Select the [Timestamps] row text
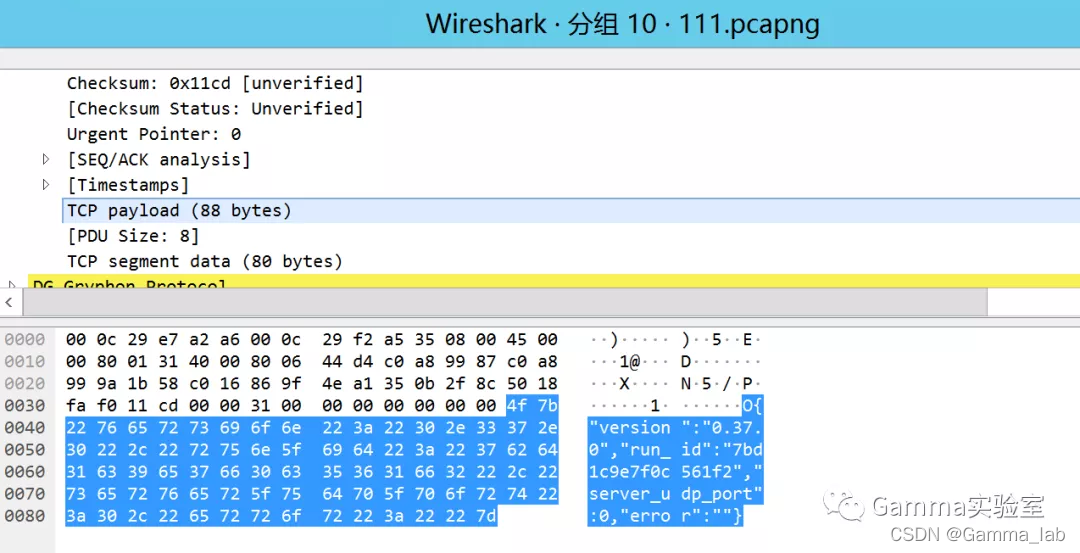Image resolution: width=1080 pixels, height=553 pixels. (x=127, y=185)
